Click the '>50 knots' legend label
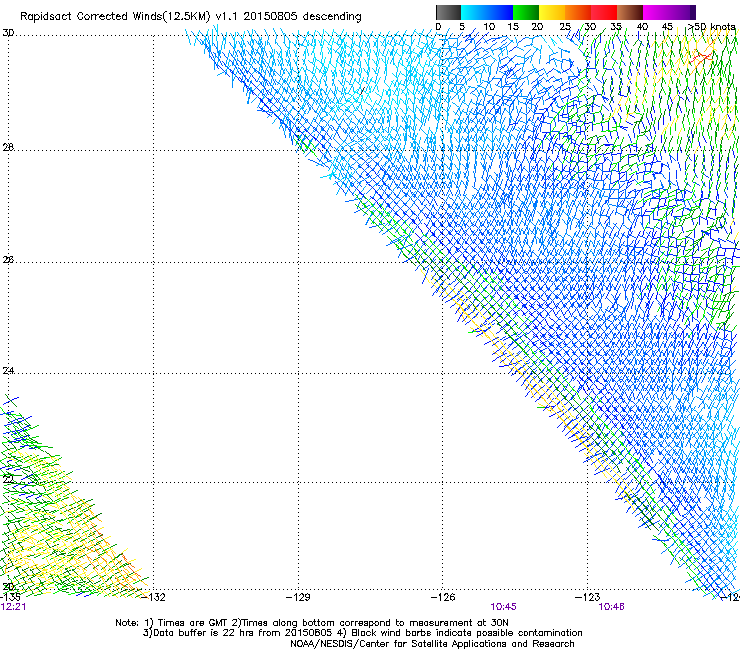The image size is (740, 650). 711,27
